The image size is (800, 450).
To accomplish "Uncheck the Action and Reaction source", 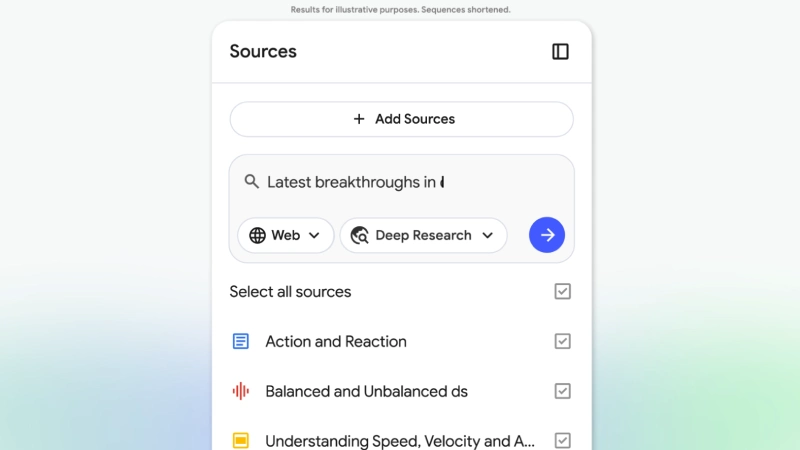I will click(563, 341).
